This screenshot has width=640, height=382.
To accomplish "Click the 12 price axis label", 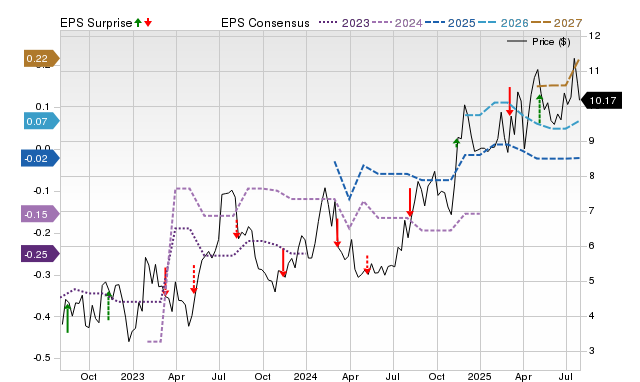I will point(594,36).
